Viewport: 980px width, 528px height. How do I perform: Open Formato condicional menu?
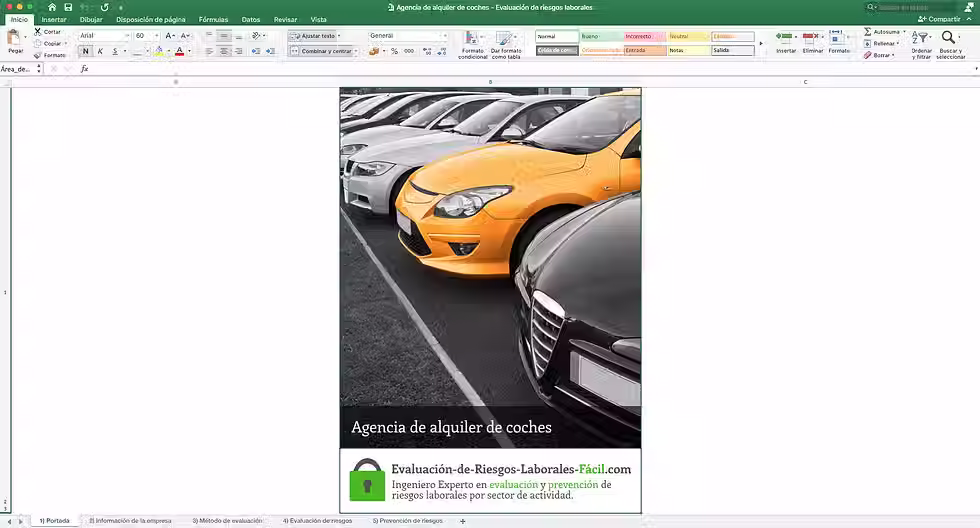472,45
